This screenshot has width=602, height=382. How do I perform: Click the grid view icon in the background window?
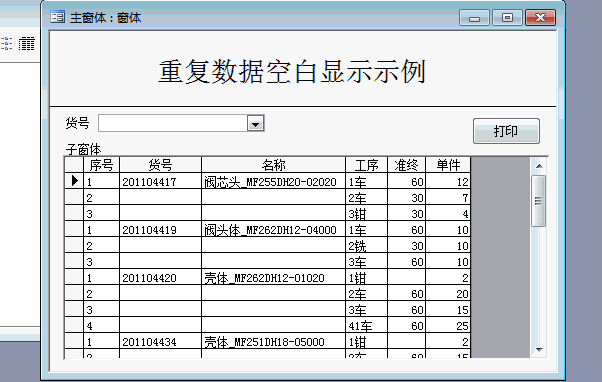(x=26, y=43)
